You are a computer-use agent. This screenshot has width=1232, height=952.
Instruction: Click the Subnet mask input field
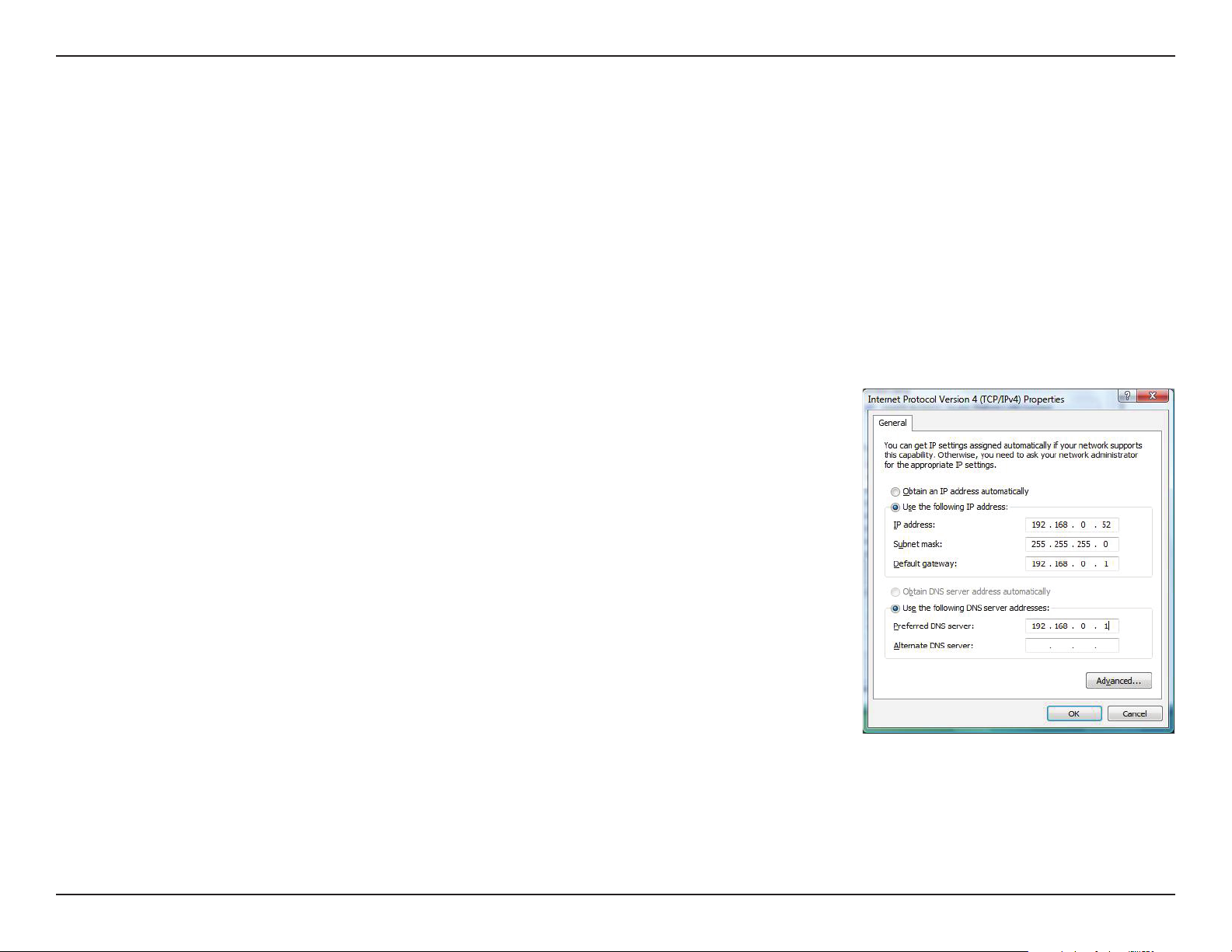1072,544
